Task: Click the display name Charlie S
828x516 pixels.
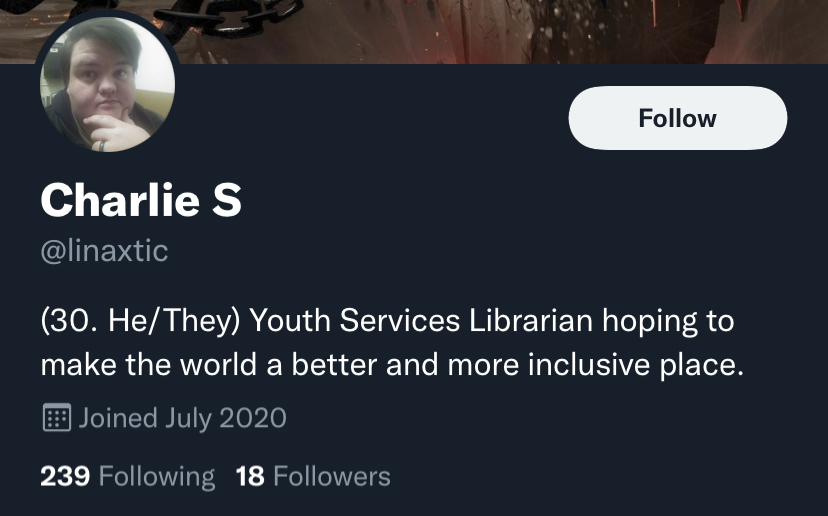Action: point(141,200)
